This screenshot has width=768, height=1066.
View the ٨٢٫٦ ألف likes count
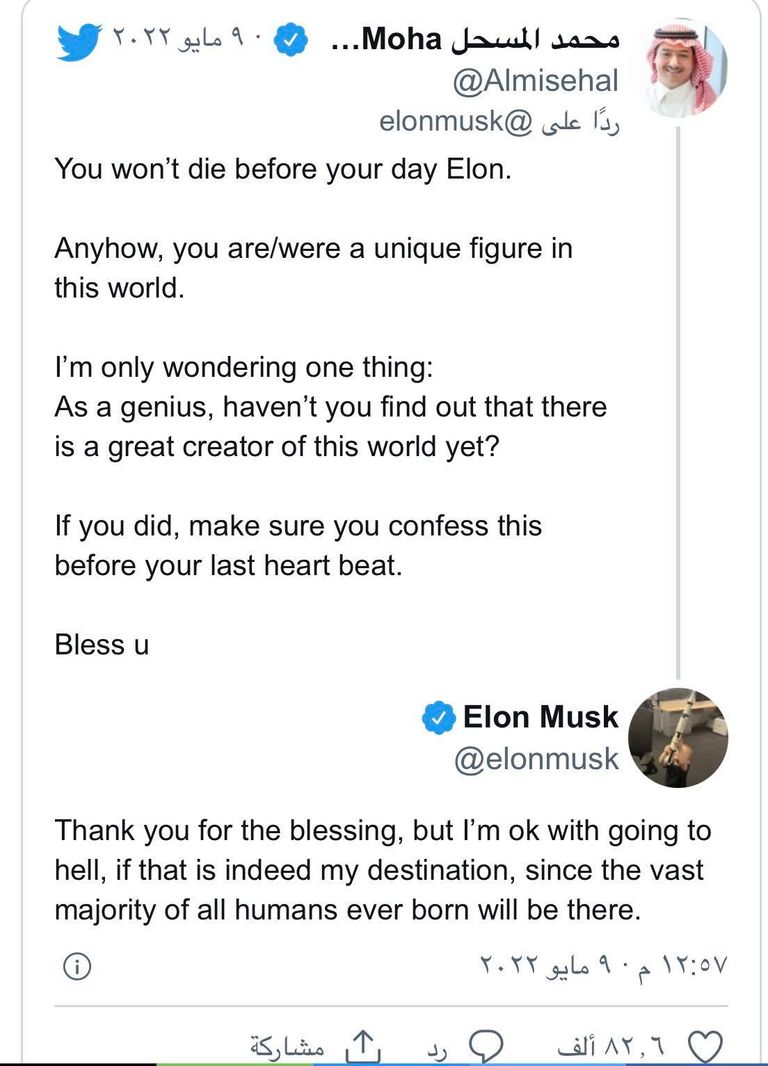(x=618, y=1047)
